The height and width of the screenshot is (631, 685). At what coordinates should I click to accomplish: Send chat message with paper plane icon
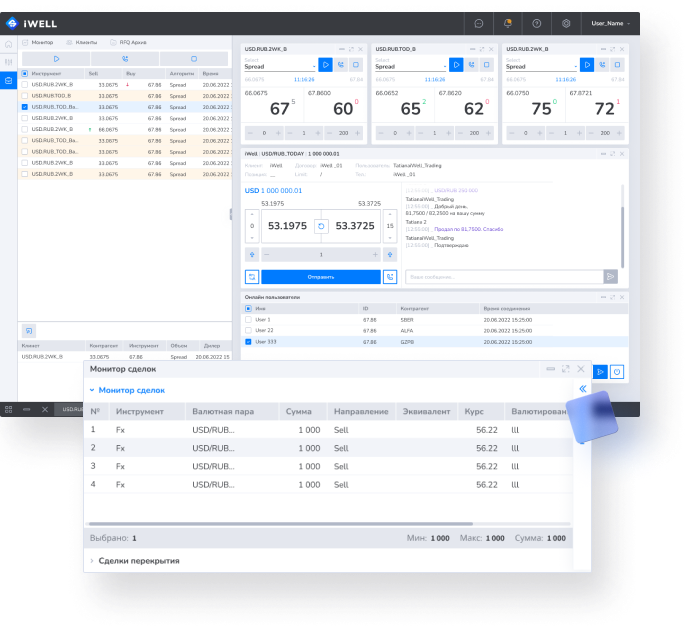point(611,276)
